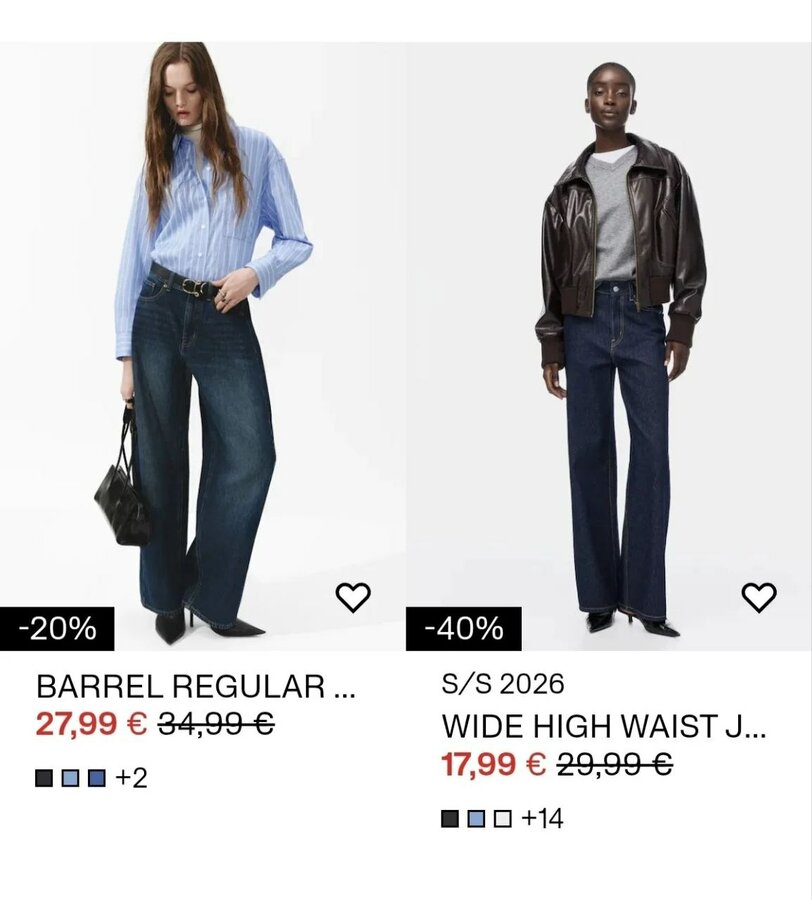Image resolution: width=812 pixels, height=900 pixels.
Task: Click the -20% discount badge
Action: (57, 629)
